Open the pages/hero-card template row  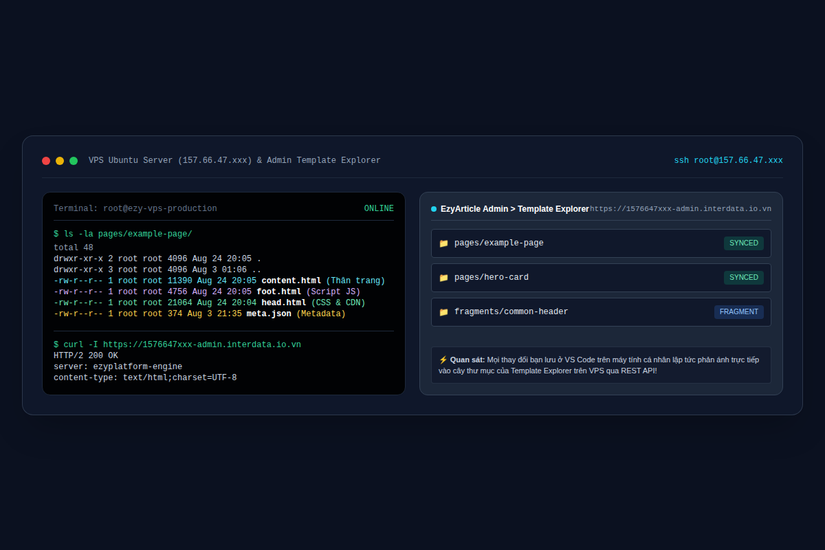[601, 277]
